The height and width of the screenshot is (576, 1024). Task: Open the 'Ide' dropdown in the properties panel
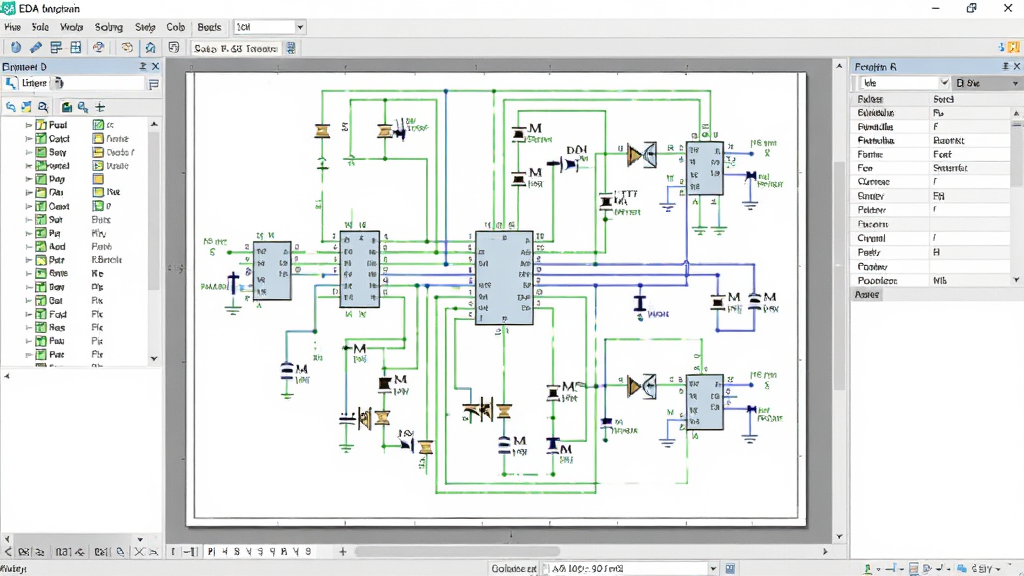(x=944, y=83)
